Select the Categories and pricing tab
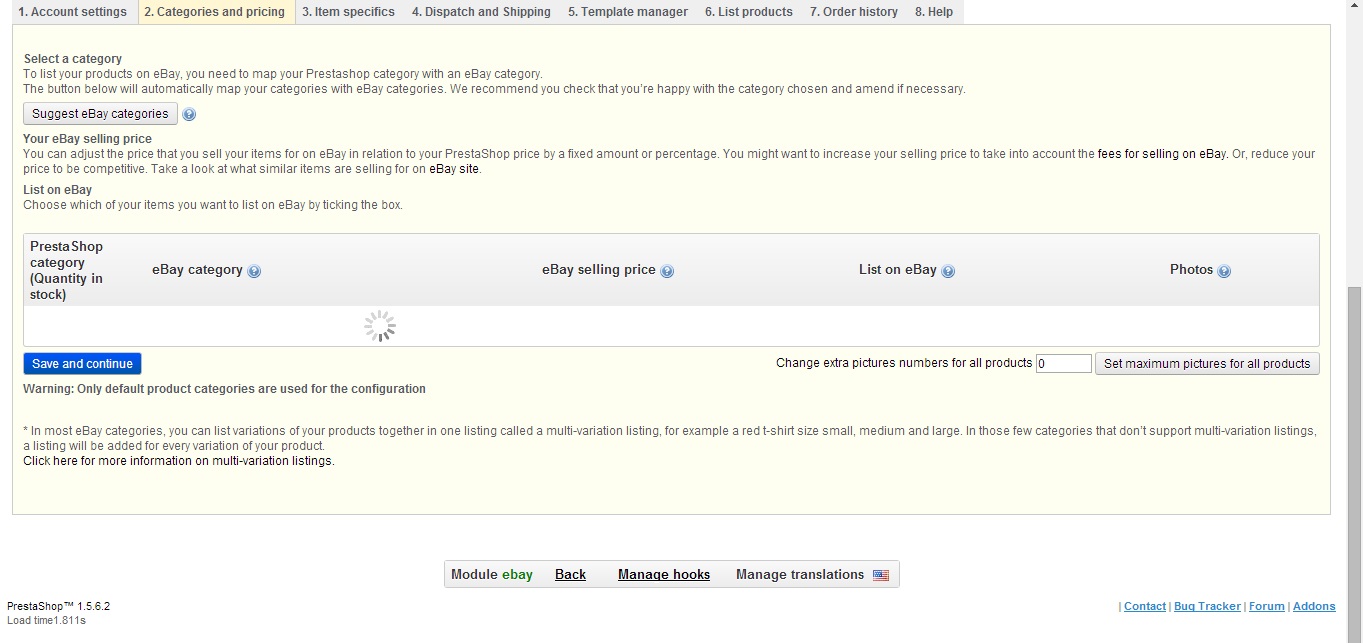Image resolution: width=1363 pixels, height=643 pixels. tap(214, 12)
